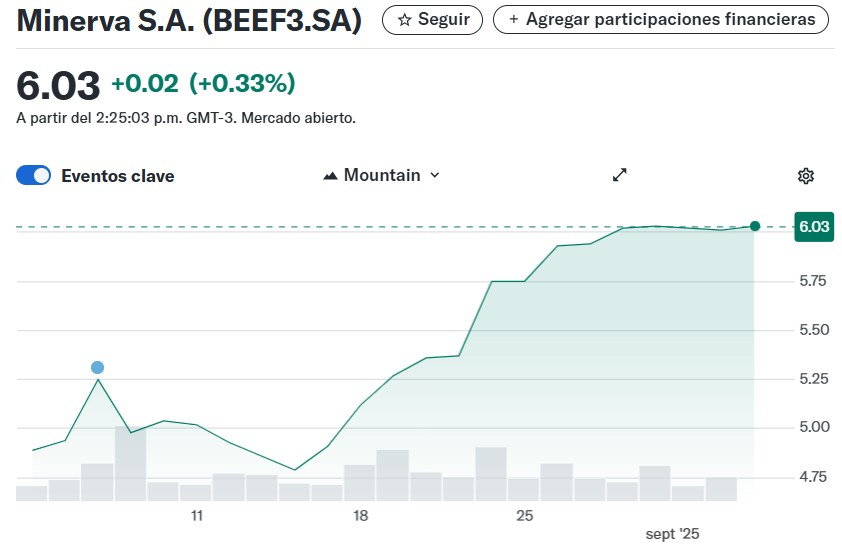Click the date 11 on the axis

click(x=197, y=516)
